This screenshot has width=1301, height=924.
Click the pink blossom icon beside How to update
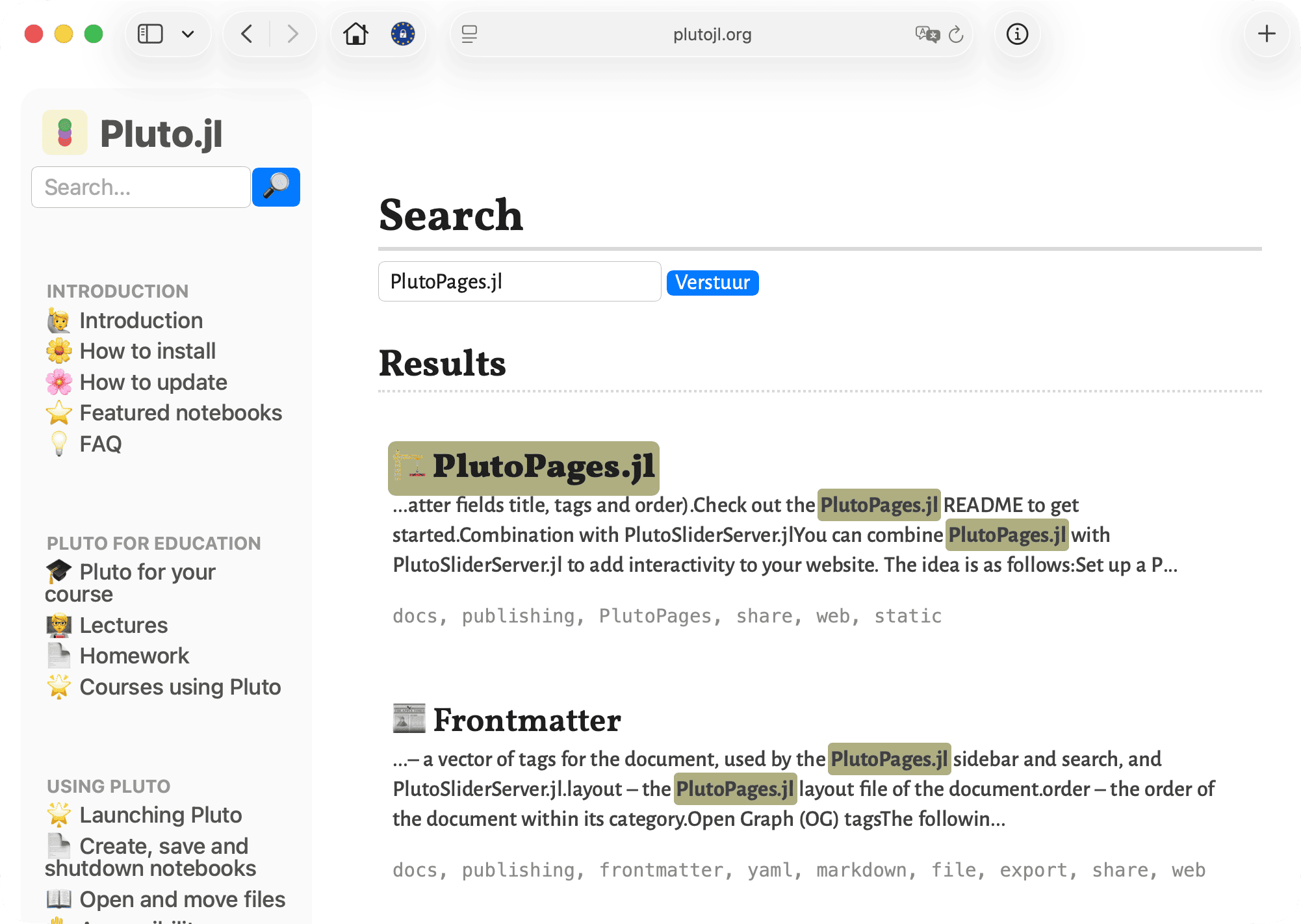59,382
